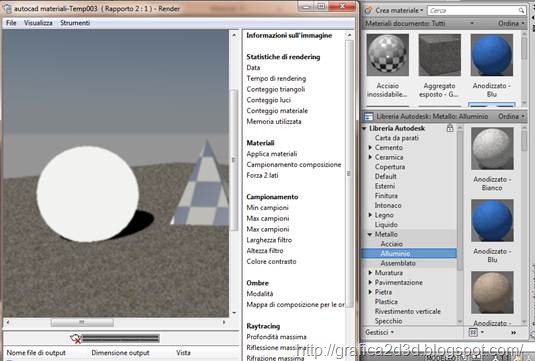Select Acciaio inossidabile checkered sphere thumbnail

click(388, 55)
